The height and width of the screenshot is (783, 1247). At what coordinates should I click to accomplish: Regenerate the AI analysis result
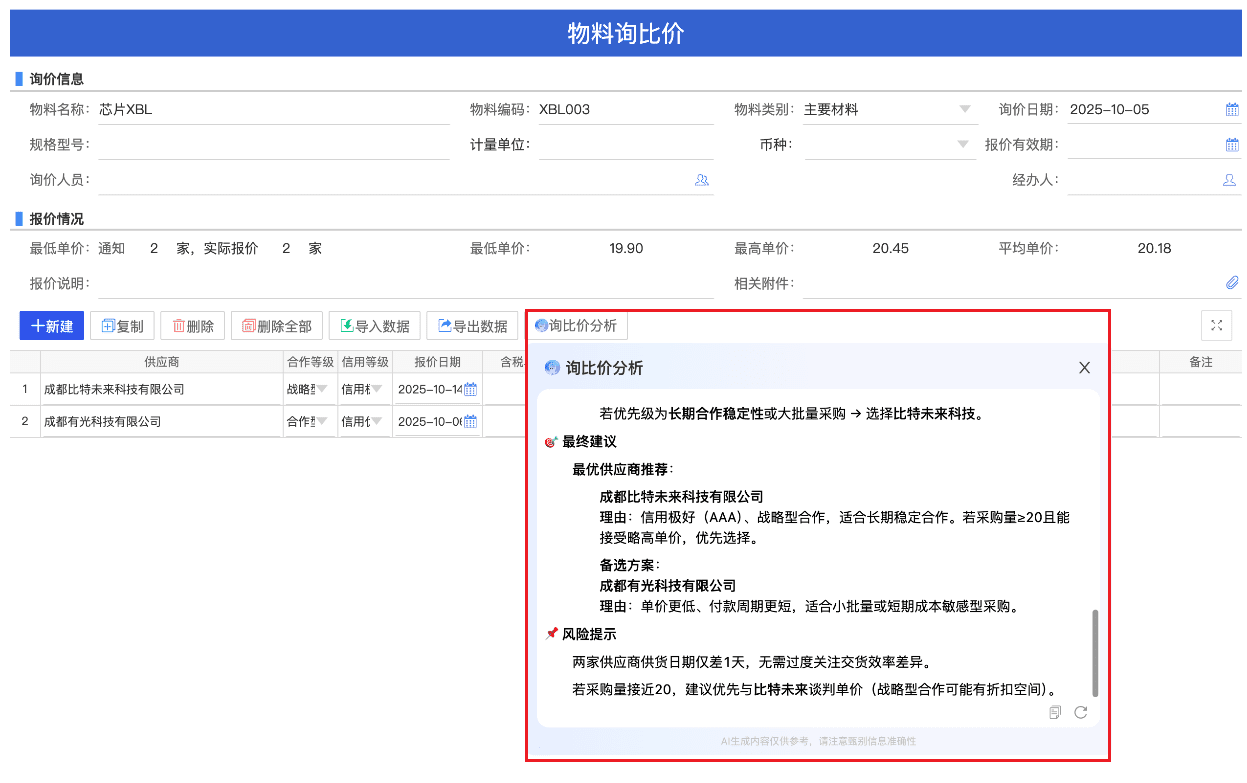1081,712
